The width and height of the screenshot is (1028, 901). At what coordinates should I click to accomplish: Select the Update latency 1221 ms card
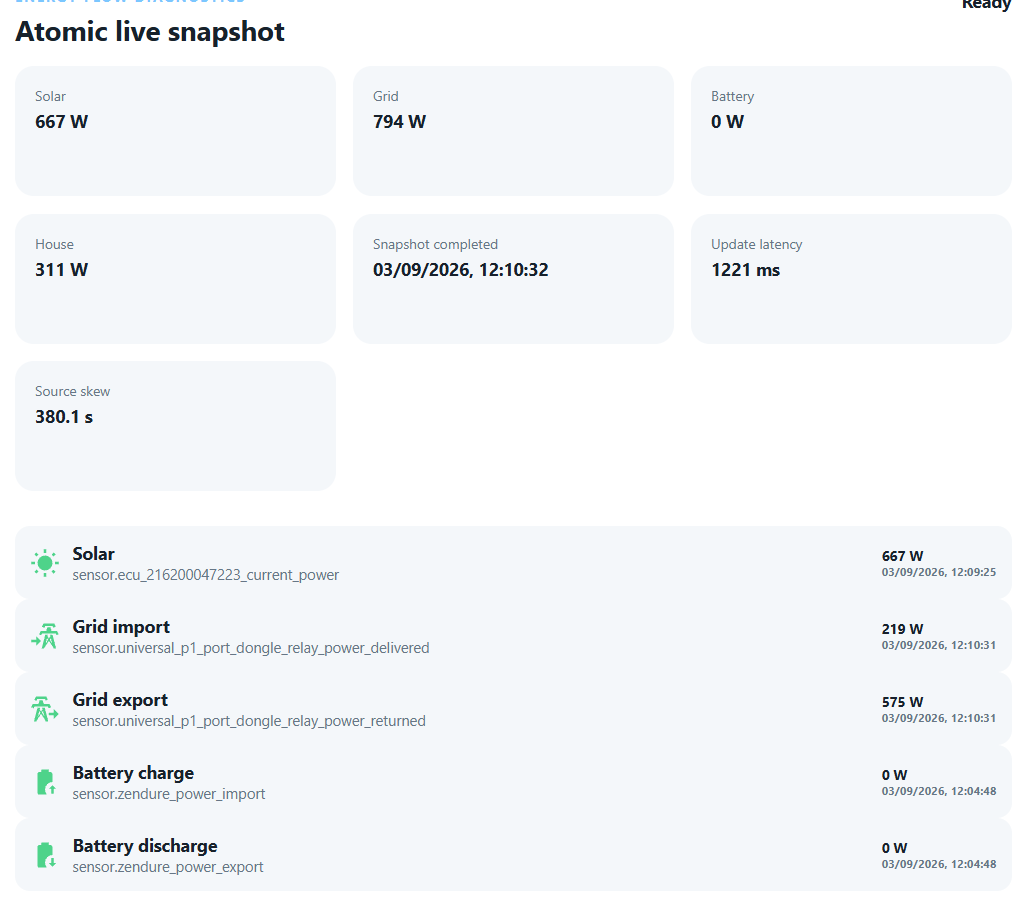pyautogui.click(x=851, y=279)
